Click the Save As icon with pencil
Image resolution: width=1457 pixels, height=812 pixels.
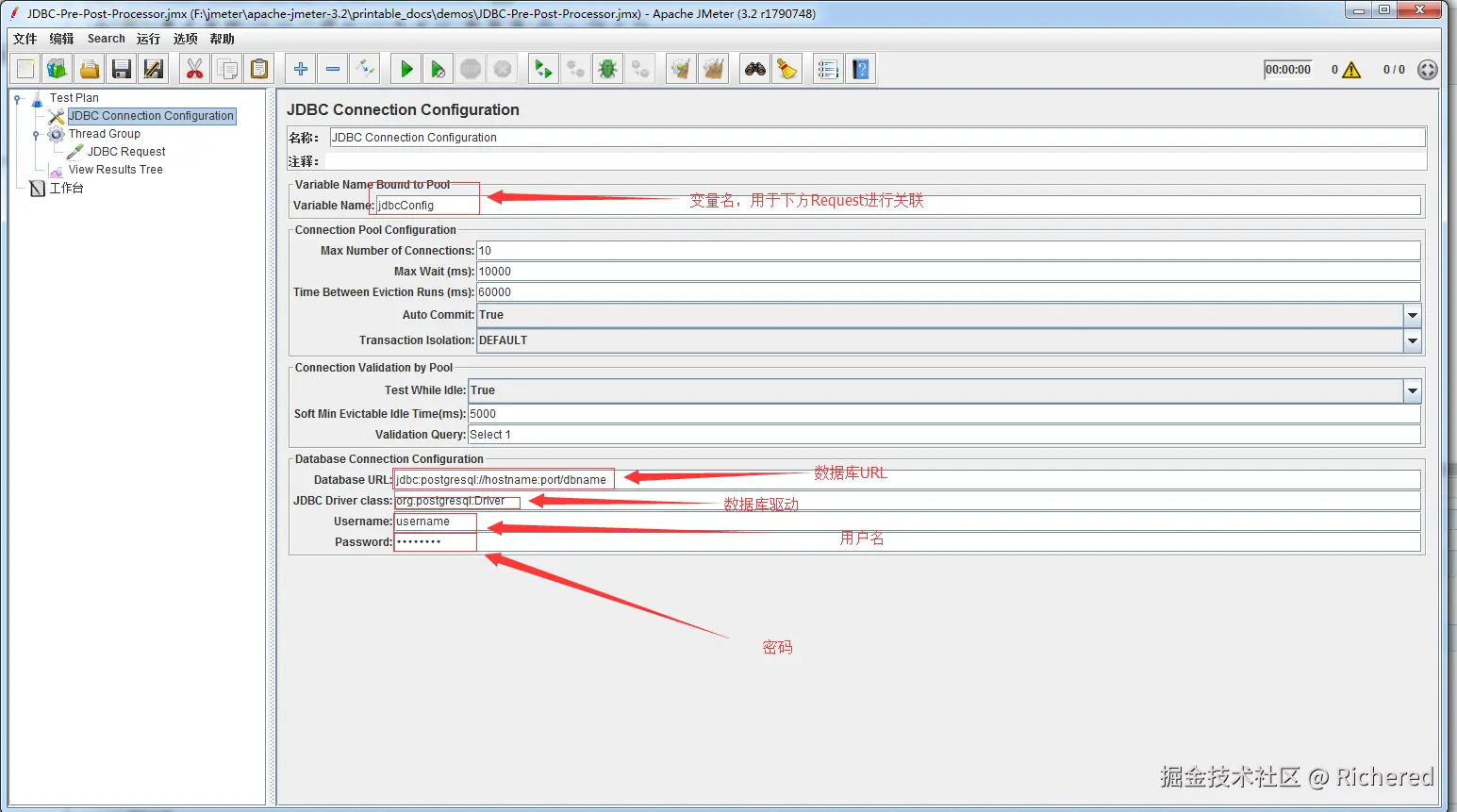(154, 69)
